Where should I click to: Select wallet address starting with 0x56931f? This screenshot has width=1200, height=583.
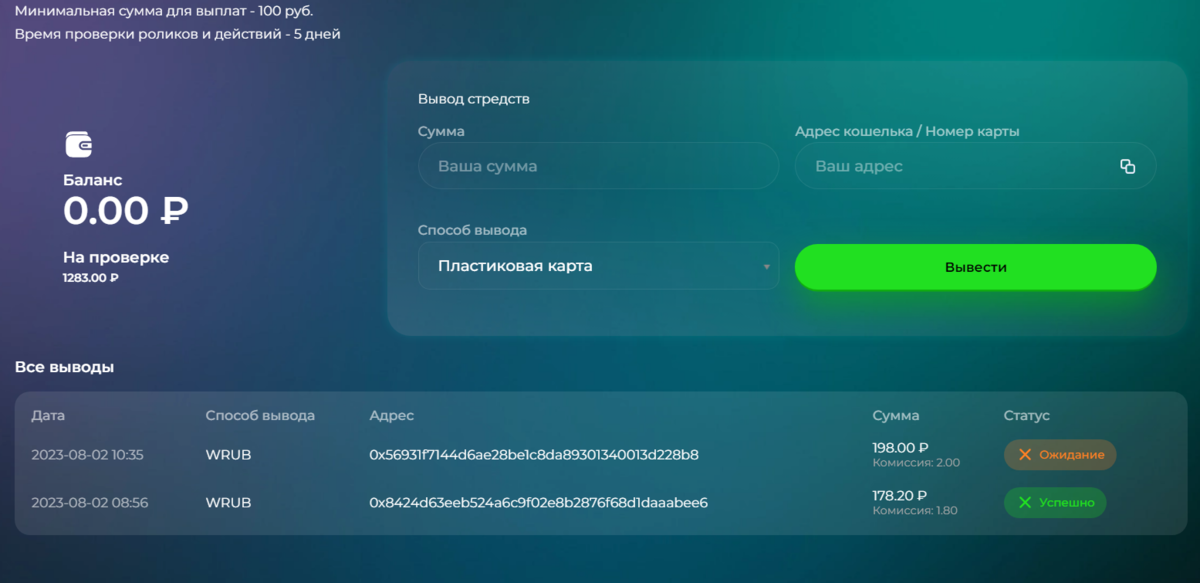(x=534, y=455)
